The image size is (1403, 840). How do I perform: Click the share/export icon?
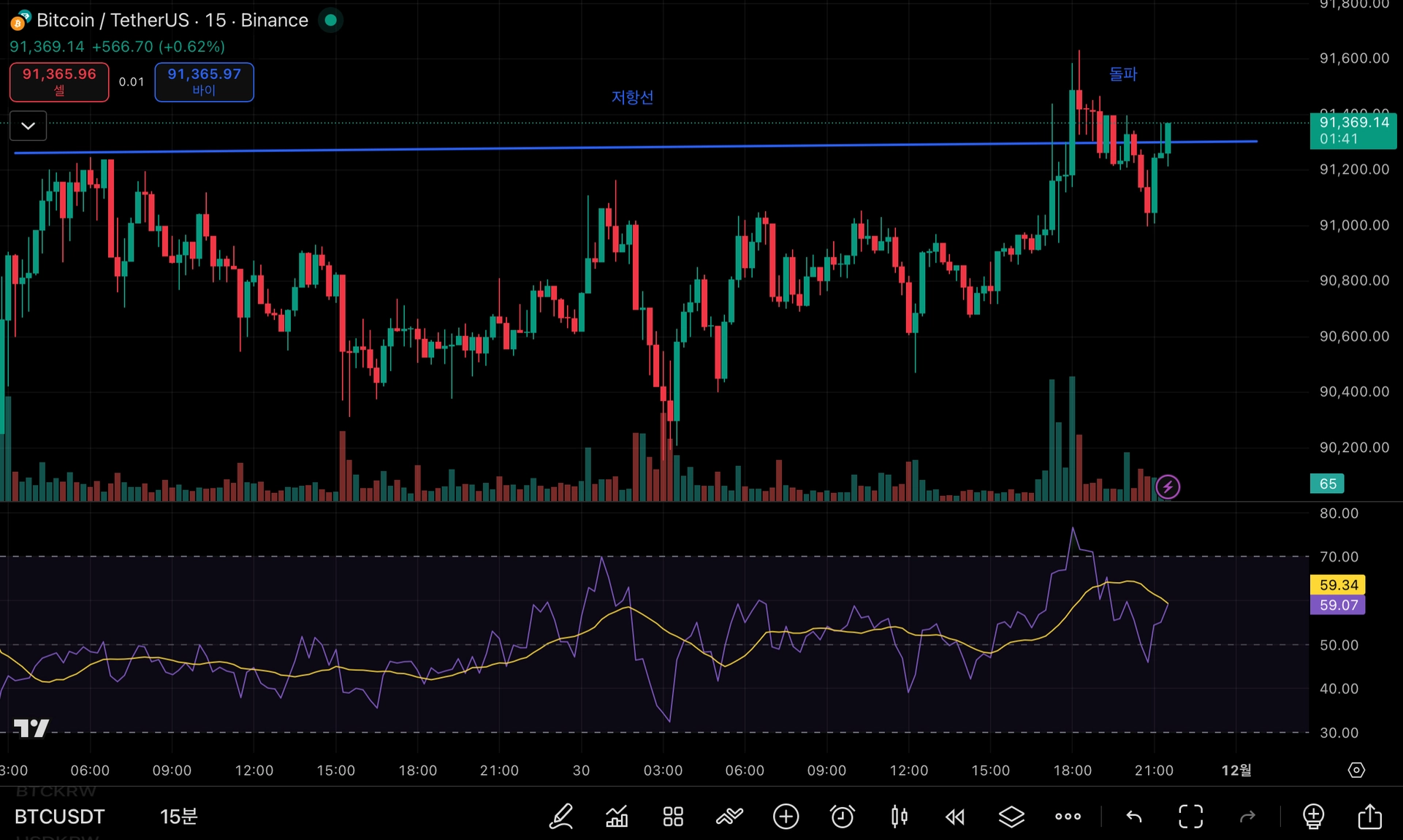(x=1369, y=816)
